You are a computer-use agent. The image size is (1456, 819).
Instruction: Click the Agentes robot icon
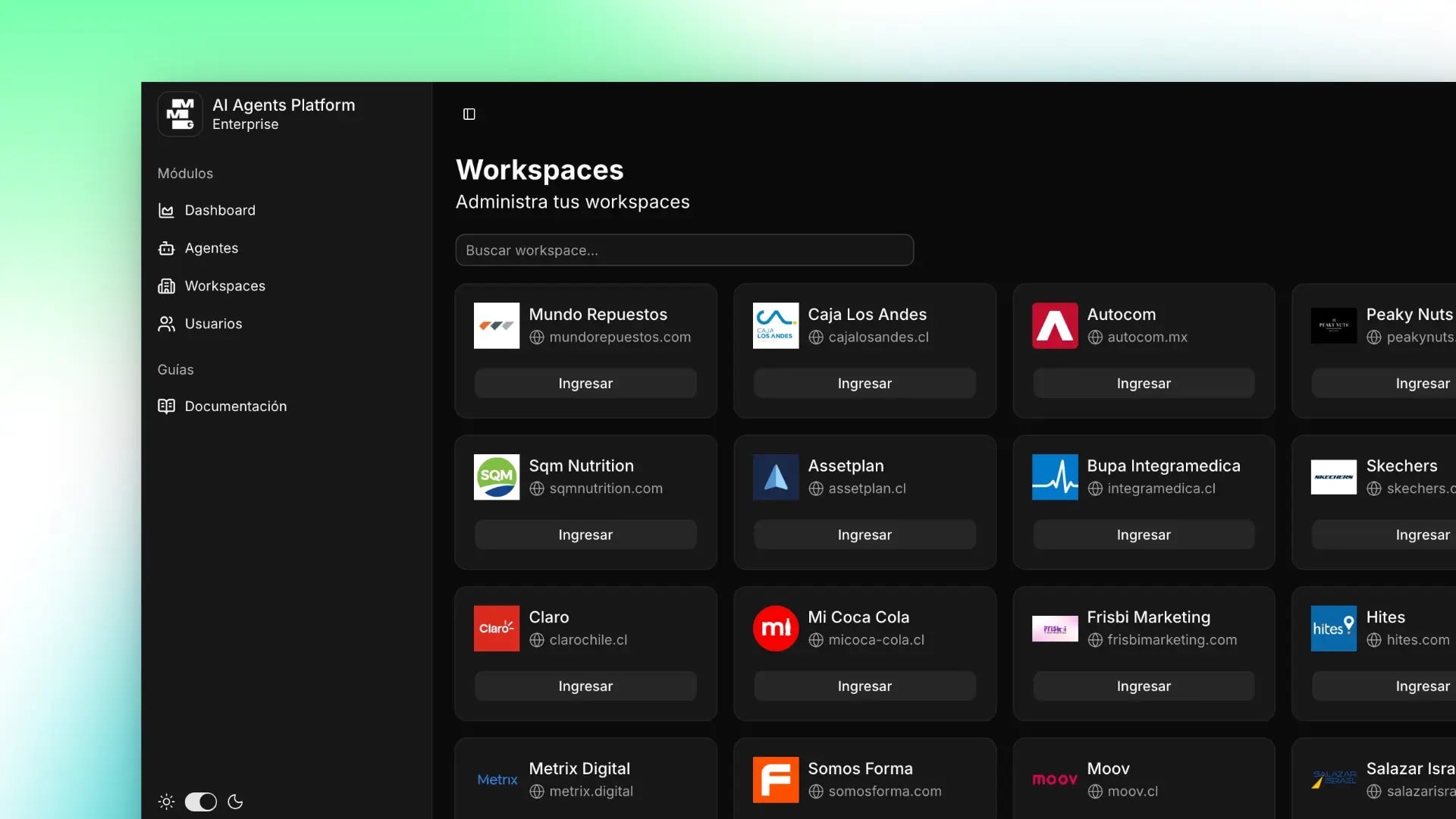[x=166, y=248]
